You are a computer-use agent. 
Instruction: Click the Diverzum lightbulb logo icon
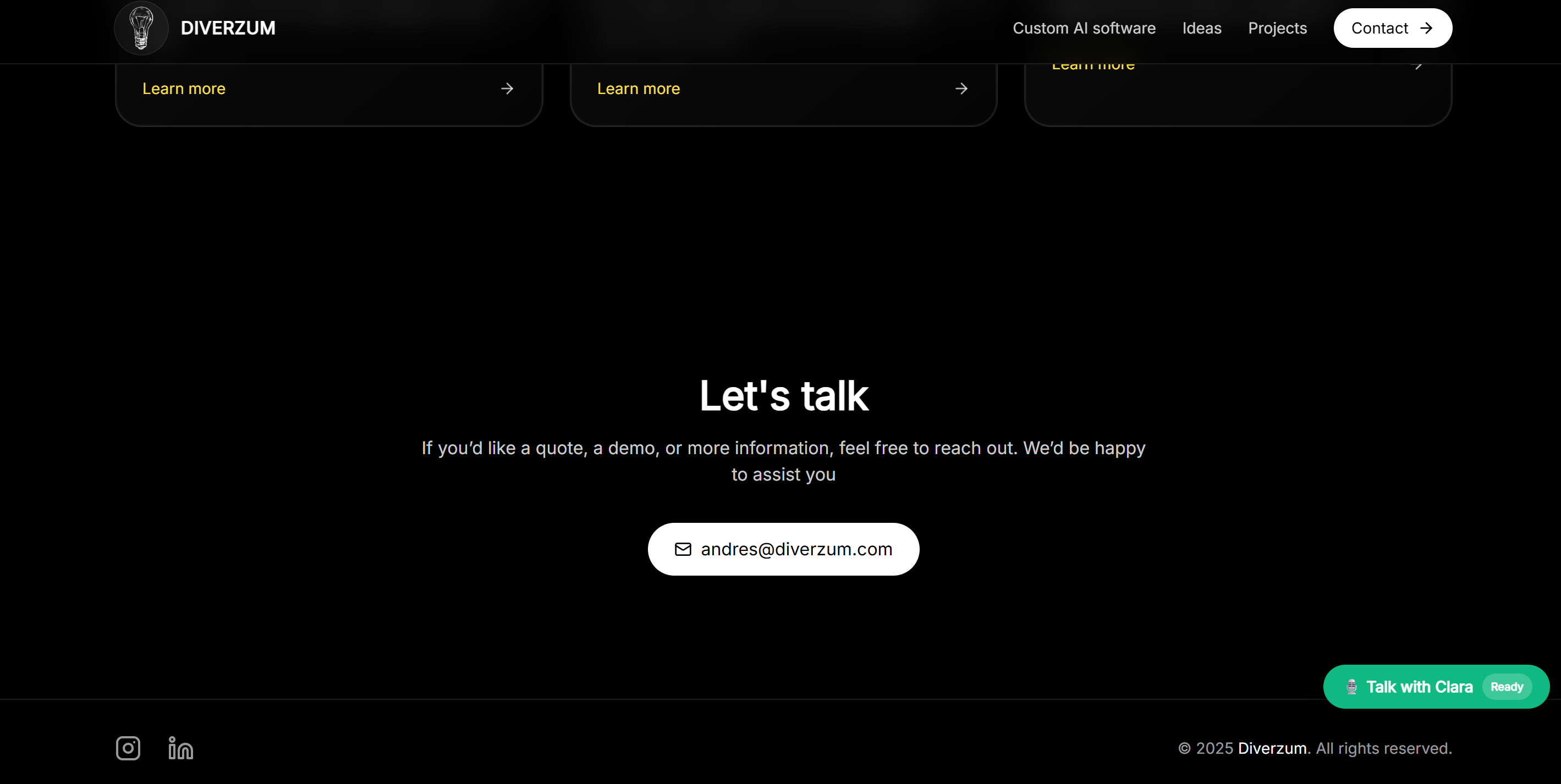(141, 28)
